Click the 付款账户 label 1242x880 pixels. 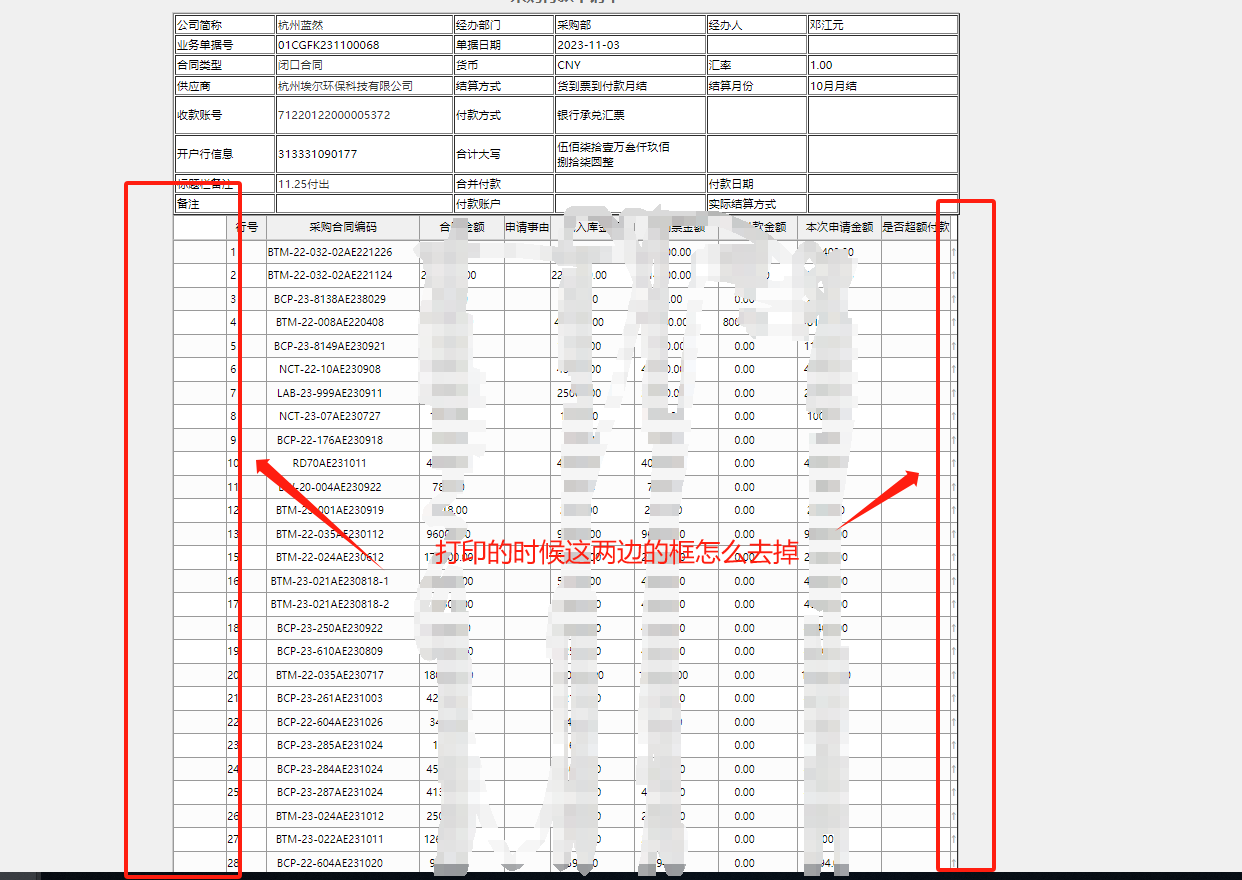[x=479, y=204]
